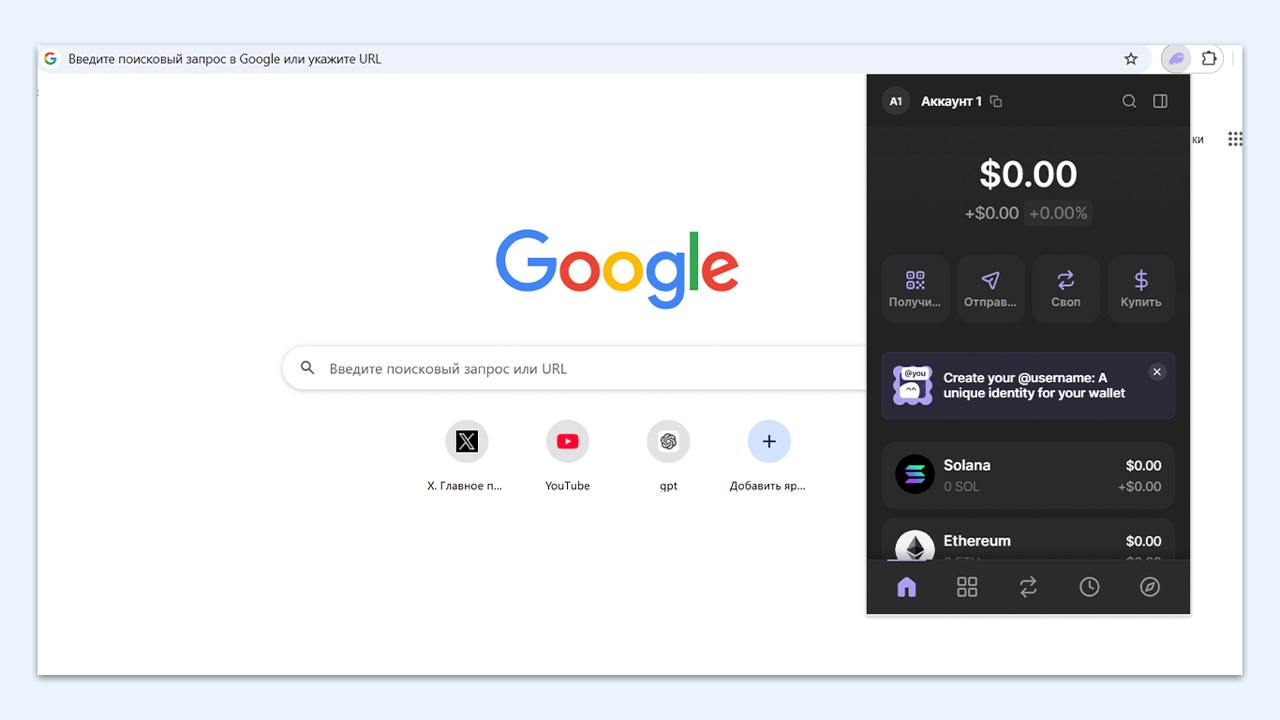Open the browser extensions puzzle icon
The width and height of the screenshot is (1280, 720).
(1209, 59)
